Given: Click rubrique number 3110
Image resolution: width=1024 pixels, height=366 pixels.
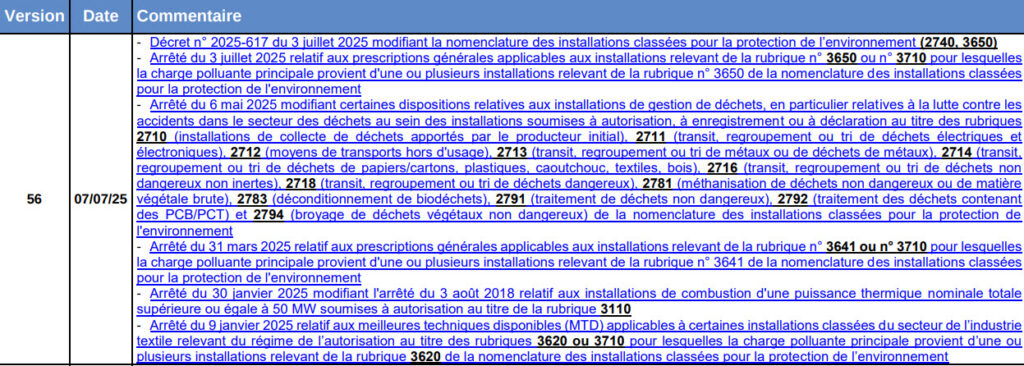Looking at the screenshot, I should click(x=615, y=308).
